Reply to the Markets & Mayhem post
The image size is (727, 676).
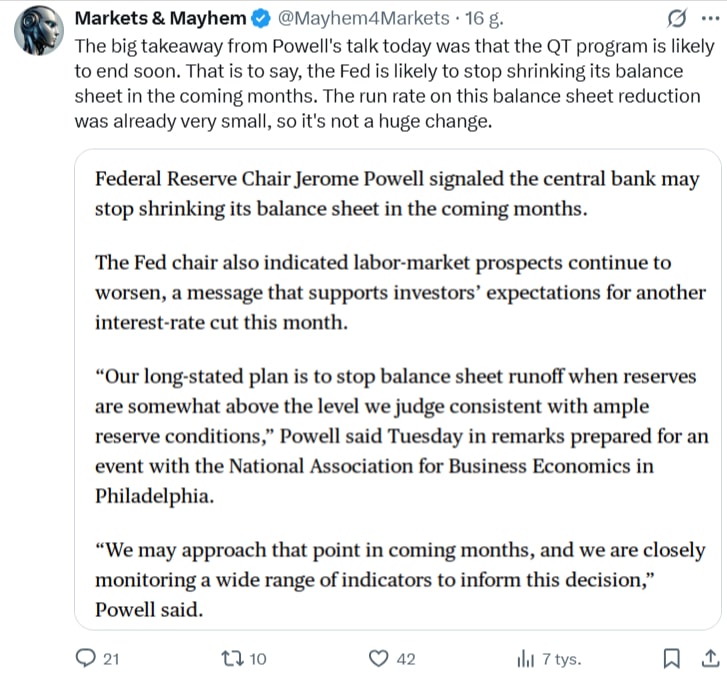pyautogui.click(x=87, y=658)
